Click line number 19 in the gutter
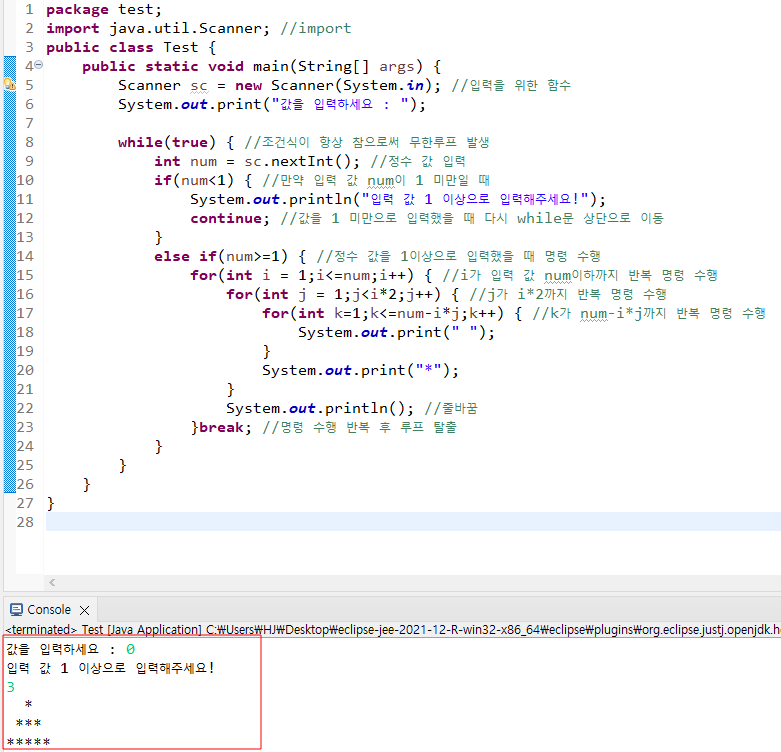Screen dimensions: 781x752 click(25, 351)
